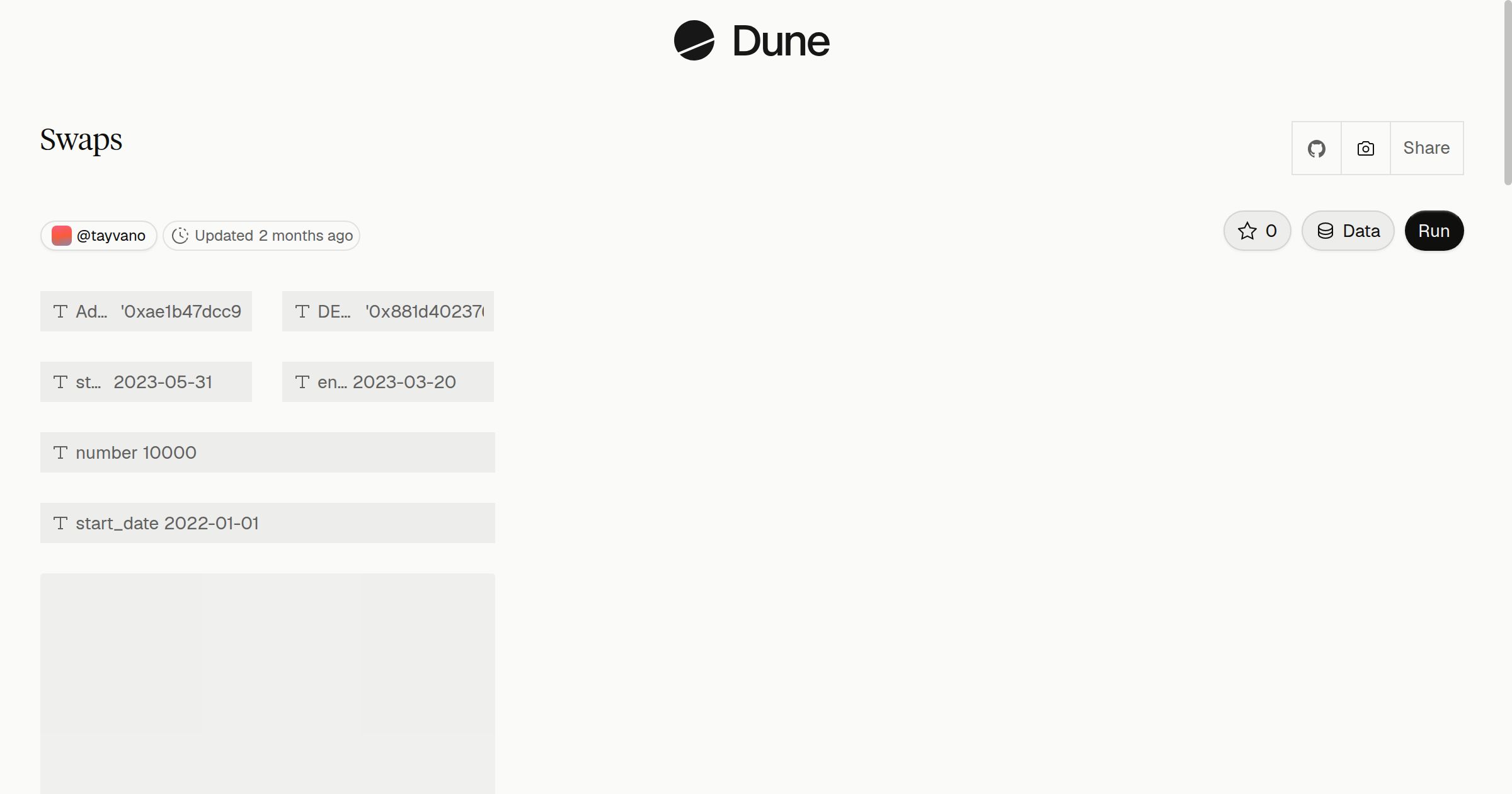Click the Share button
Viewport: 1512px width, 794px height.
tap(1426, 148)
